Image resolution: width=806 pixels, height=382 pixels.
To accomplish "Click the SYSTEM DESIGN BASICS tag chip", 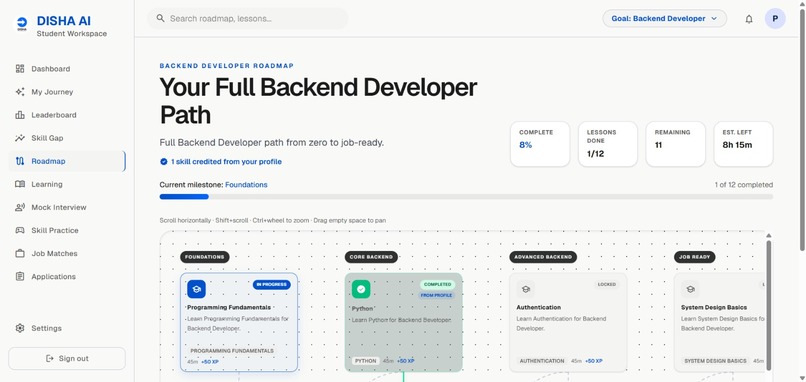I will (715, 361).
